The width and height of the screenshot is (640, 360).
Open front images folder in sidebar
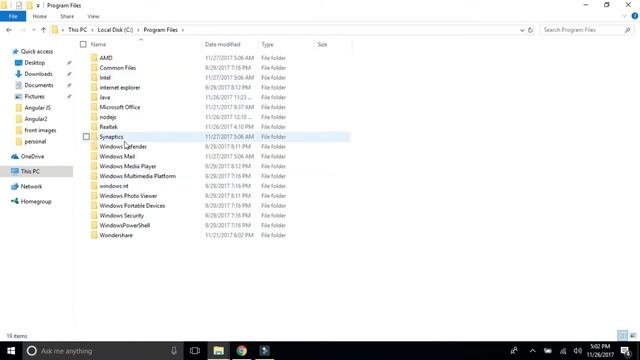[40, 130]
